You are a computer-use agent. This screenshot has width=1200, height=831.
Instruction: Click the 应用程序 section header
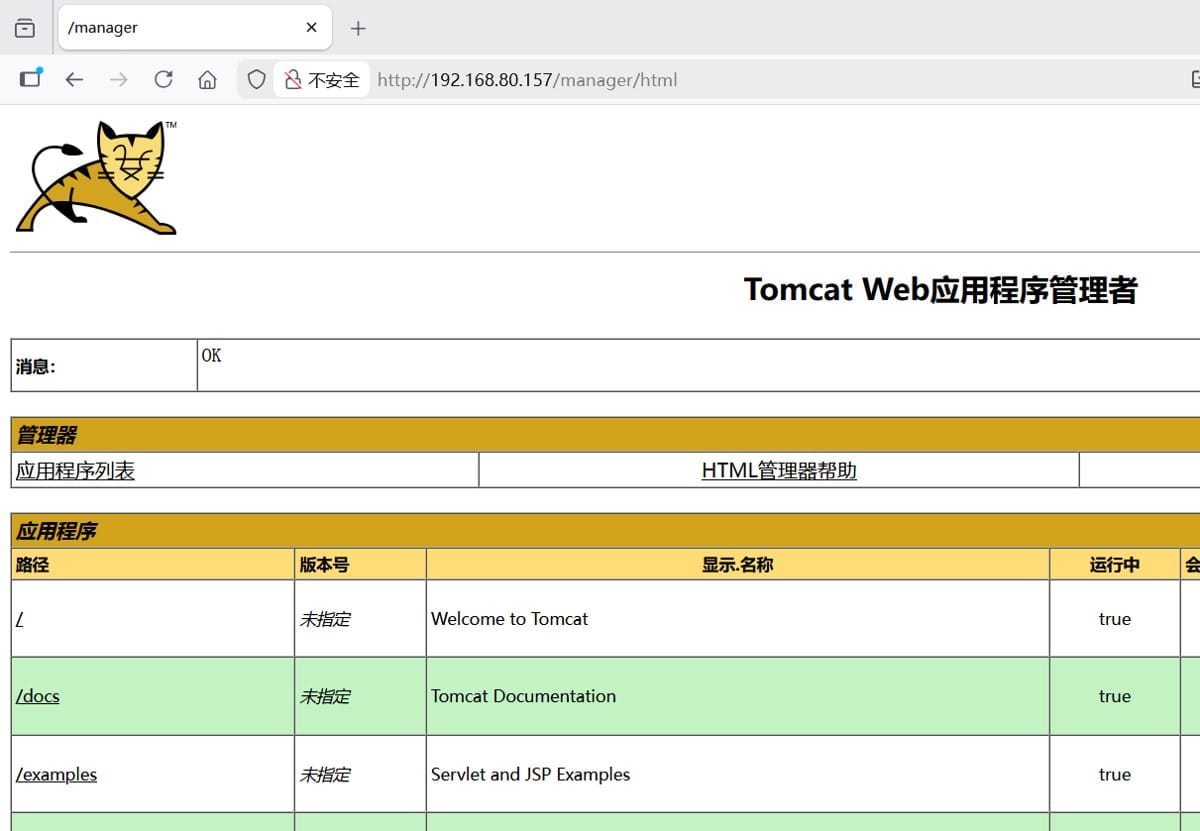coord(605,531)
